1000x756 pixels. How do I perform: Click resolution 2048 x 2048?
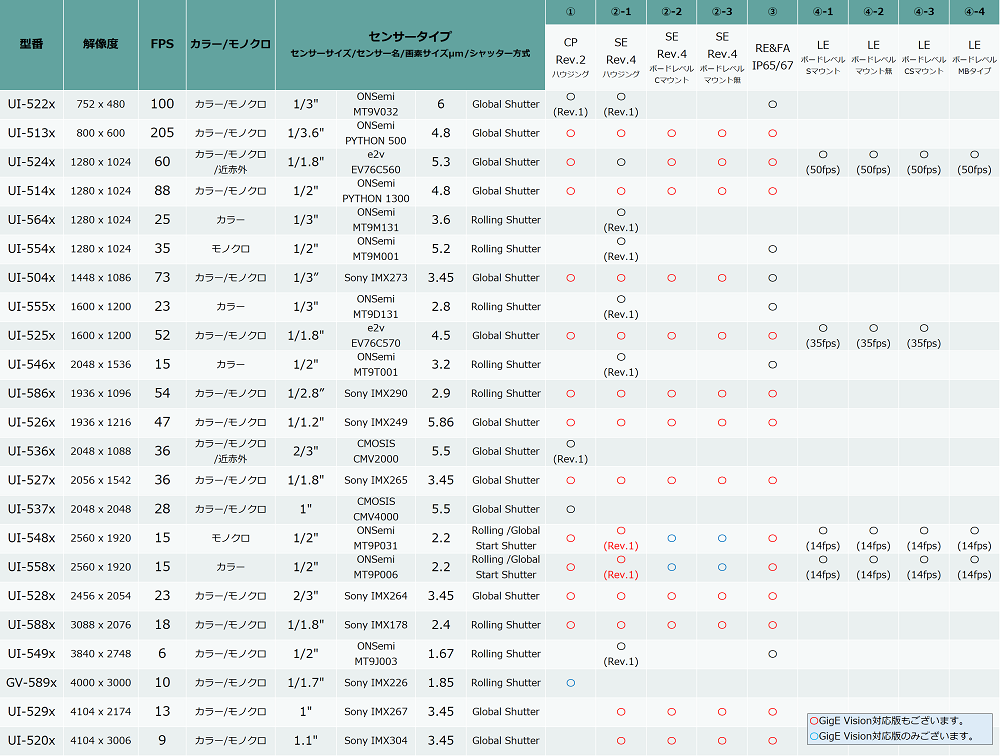pyautogui.click(x=101, y=509)
